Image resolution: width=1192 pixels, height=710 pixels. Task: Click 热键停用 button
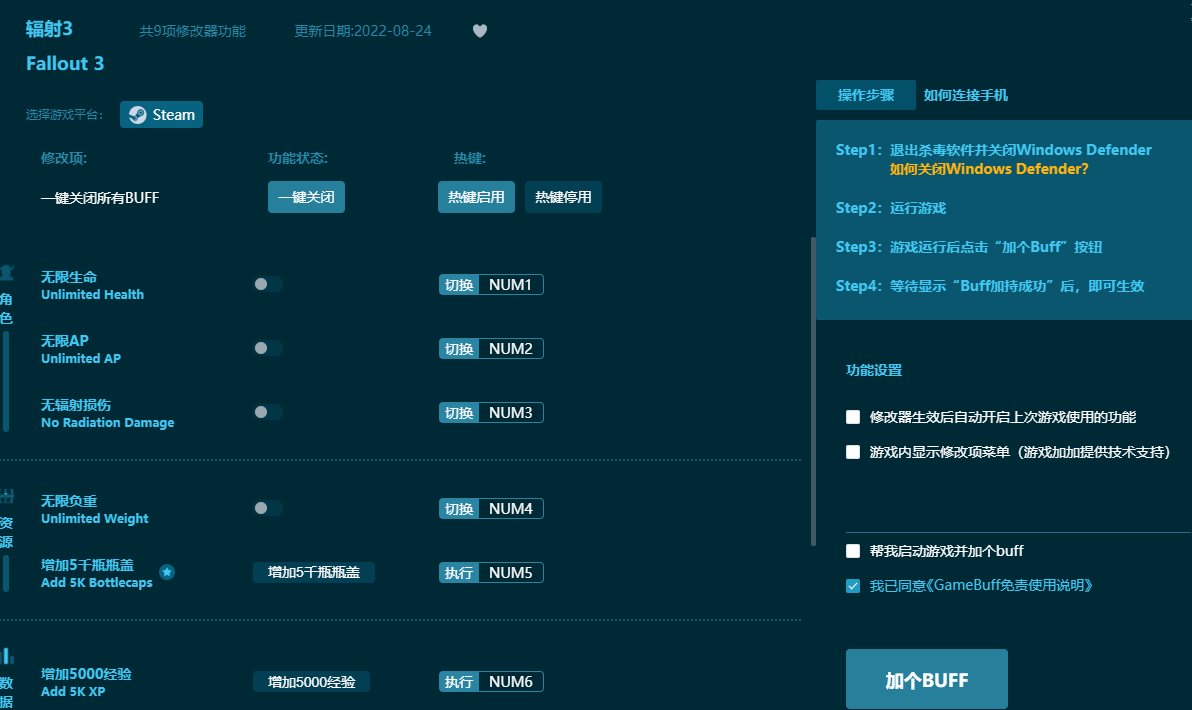click(563, 197)
